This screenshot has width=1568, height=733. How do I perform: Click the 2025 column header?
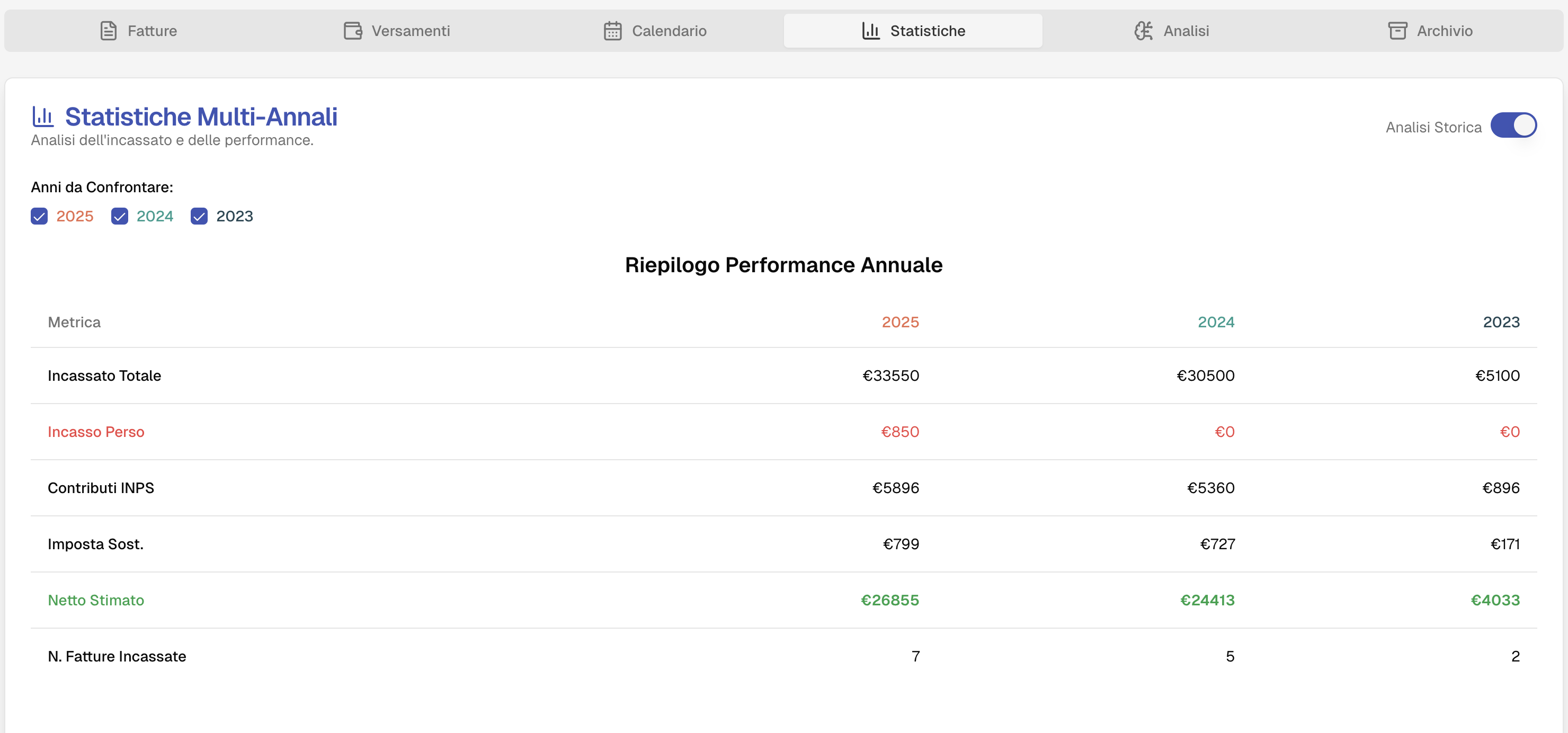point(900,322)
